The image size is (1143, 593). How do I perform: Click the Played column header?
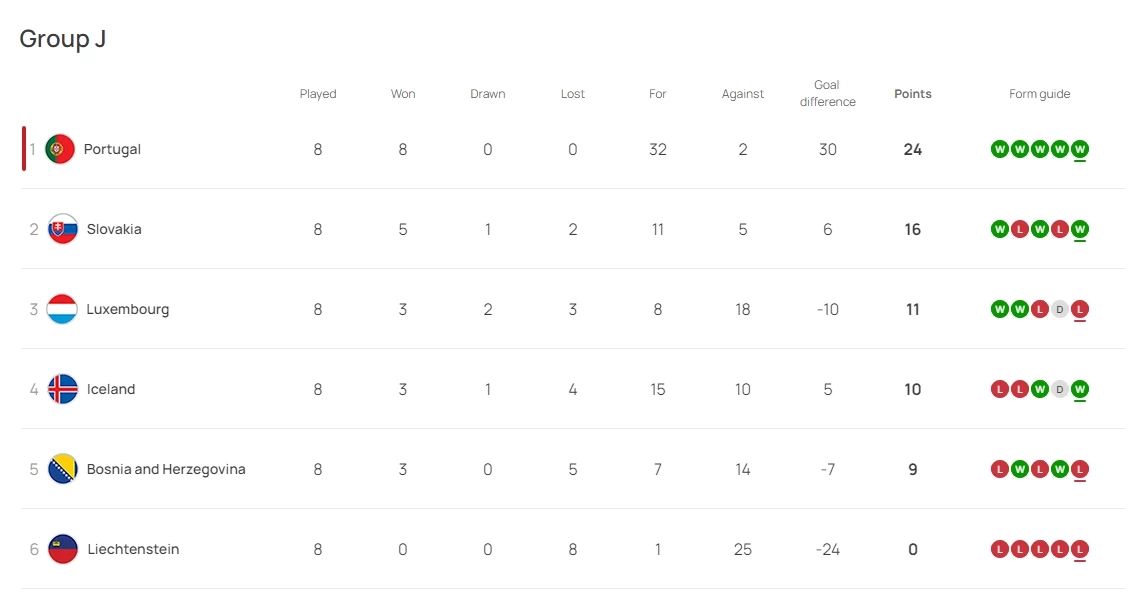[x=318, y=94]
